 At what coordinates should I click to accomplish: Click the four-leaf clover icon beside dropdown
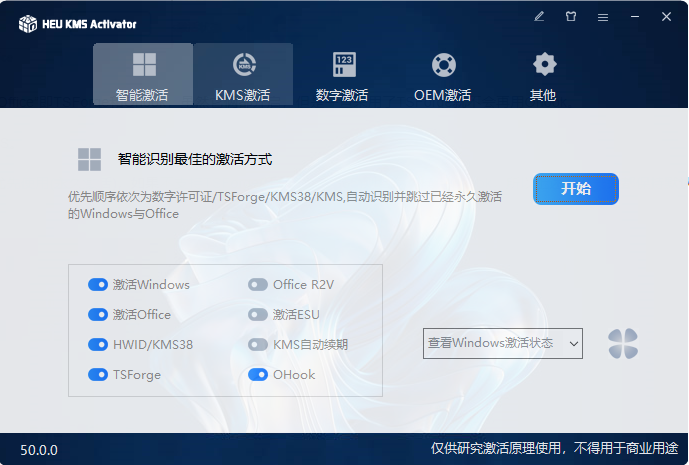pyautogui.click(x=623, y=343)
